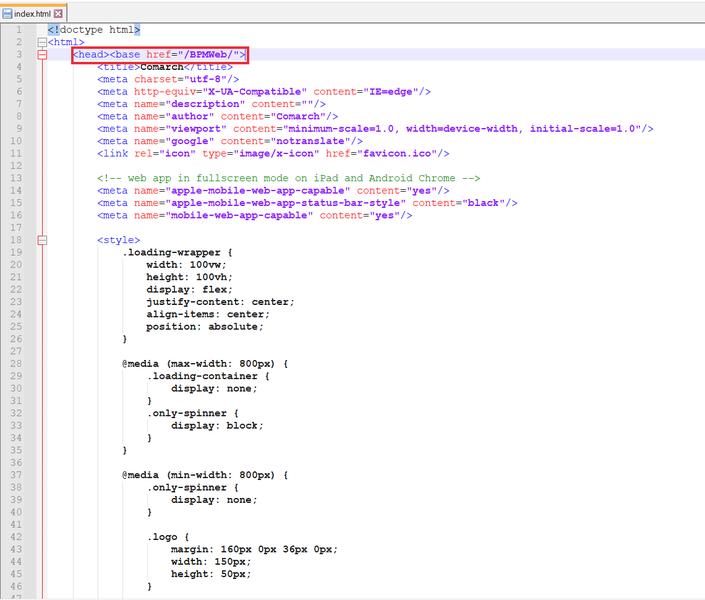
Task: Click the 'Comarch' title text
Action: [x=162, y=67]
